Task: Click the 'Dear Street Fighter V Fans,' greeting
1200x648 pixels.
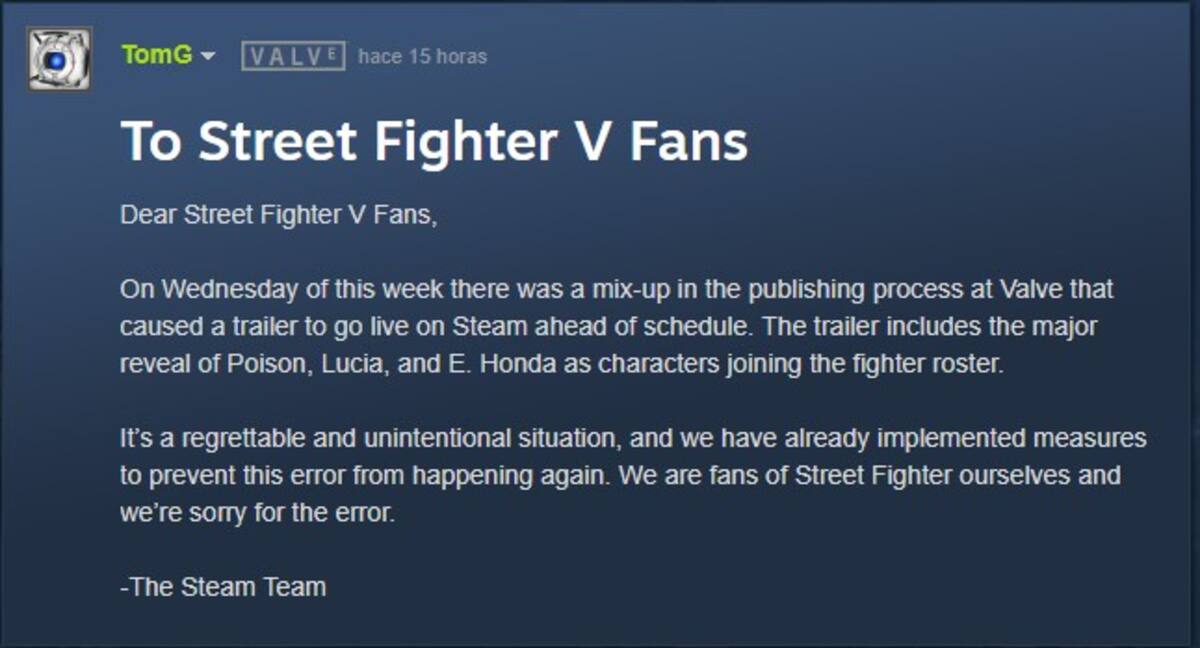Action: 279,216
